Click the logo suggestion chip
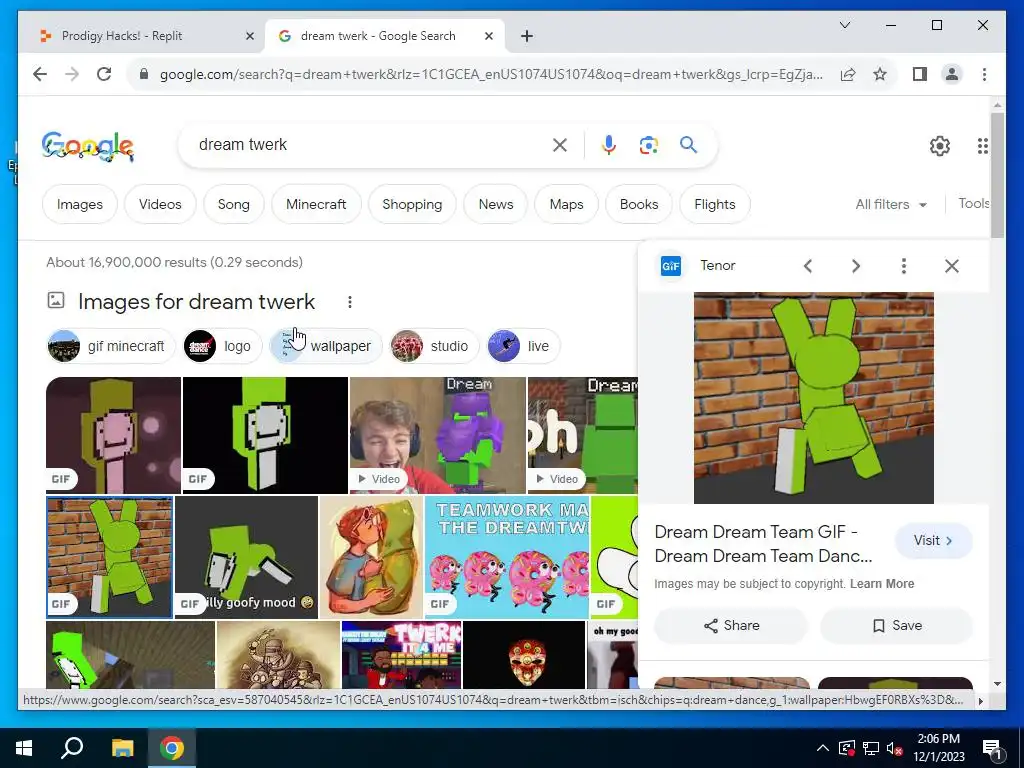 [222, 346]
